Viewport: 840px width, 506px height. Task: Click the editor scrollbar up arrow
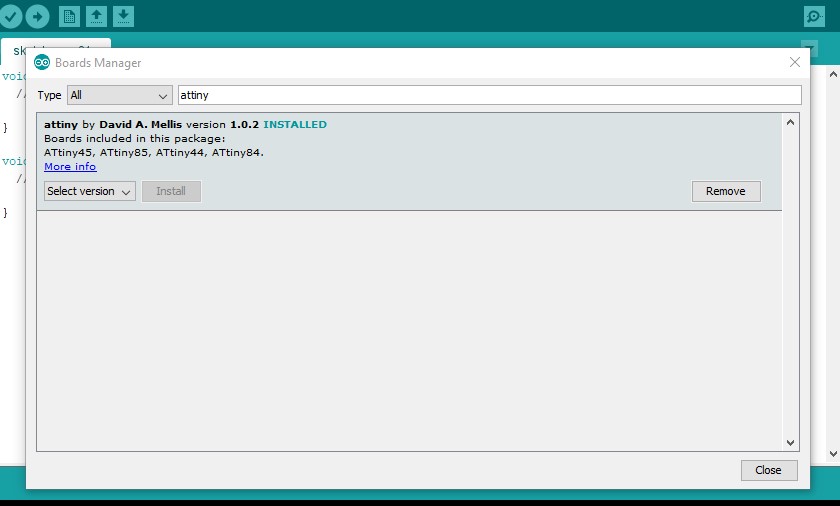(x=833, y=74)
